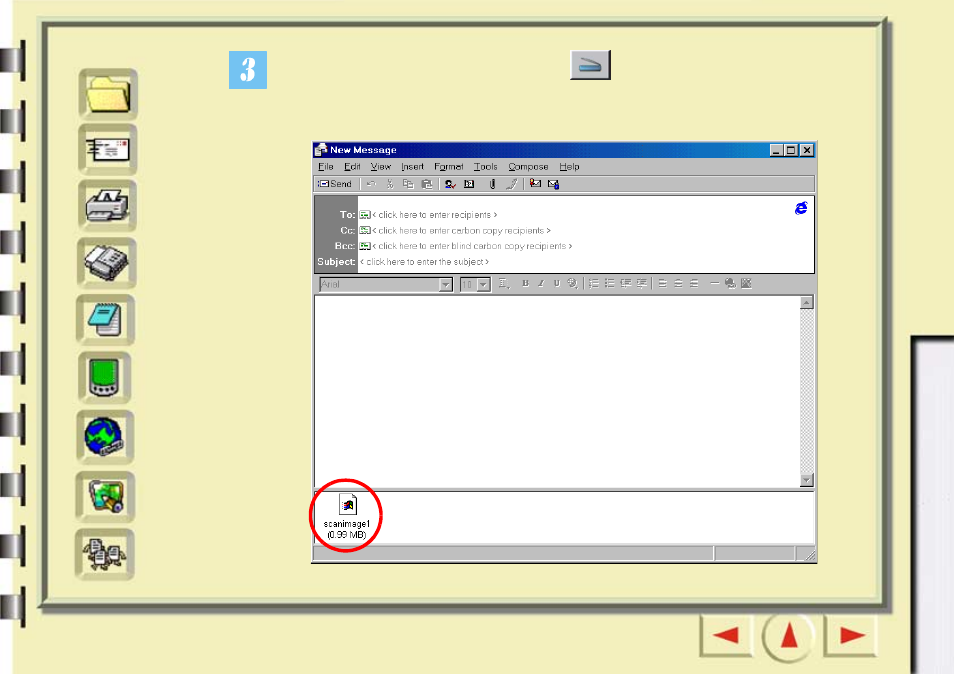Image resolution: width=954 pixels, height=674 pixels.
Task: Open the View menu
Action: coord(381,167)
